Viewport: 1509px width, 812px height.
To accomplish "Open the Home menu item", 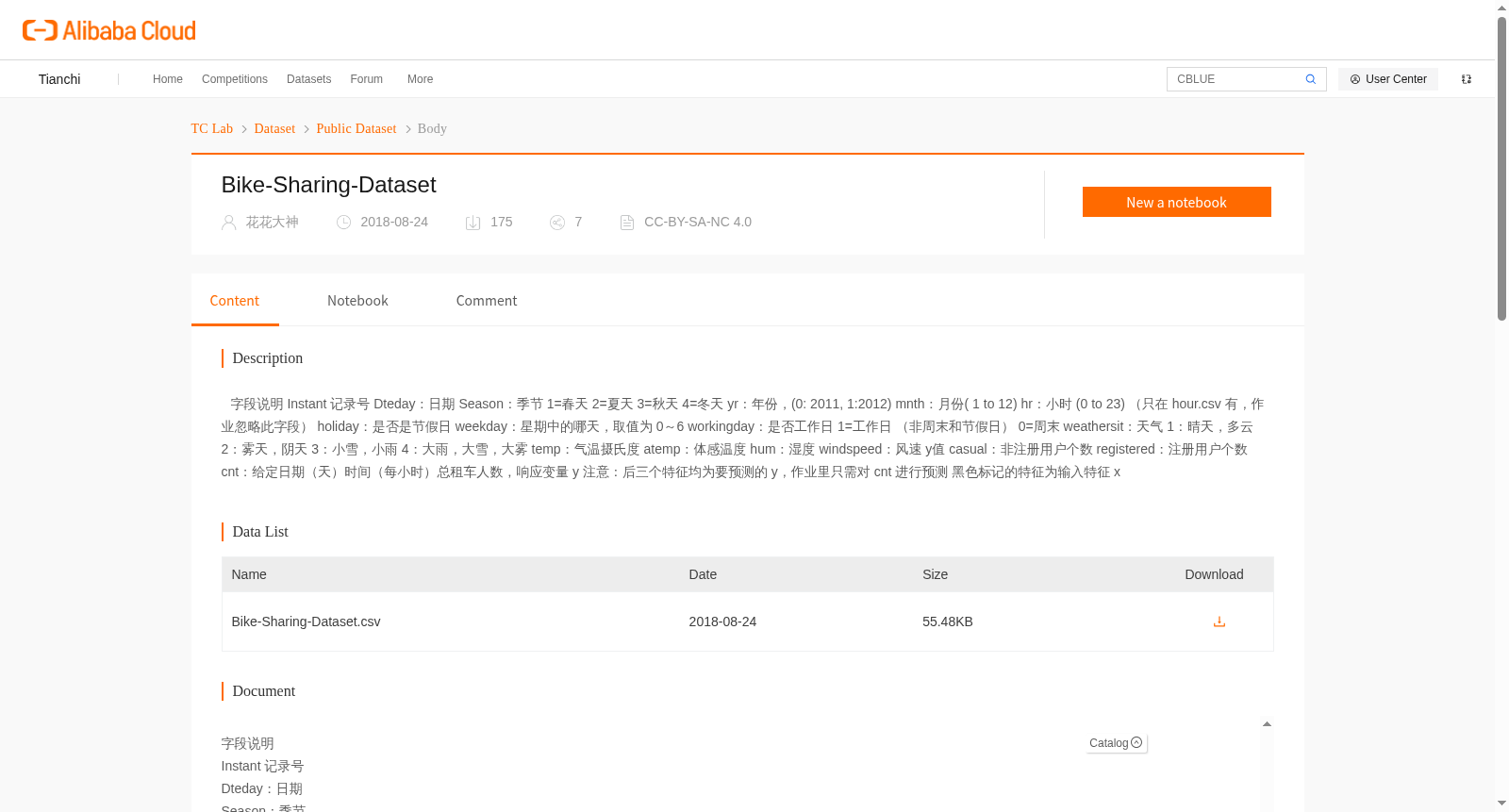I will 168,79.
